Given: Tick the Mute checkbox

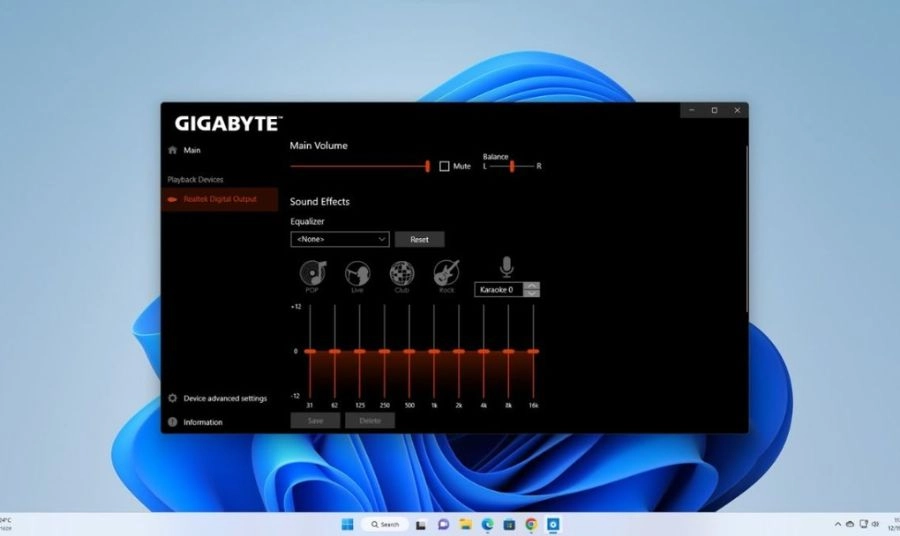Looking at the screenshot, I should coord(444,166).
